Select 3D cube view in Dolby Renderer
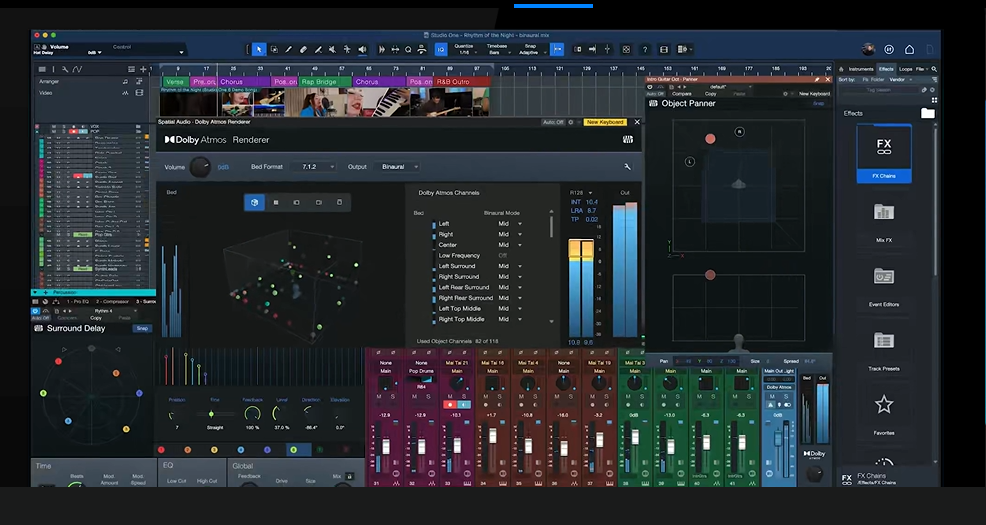This screenshot has height=525, width=986. click(x=254, y=202)
